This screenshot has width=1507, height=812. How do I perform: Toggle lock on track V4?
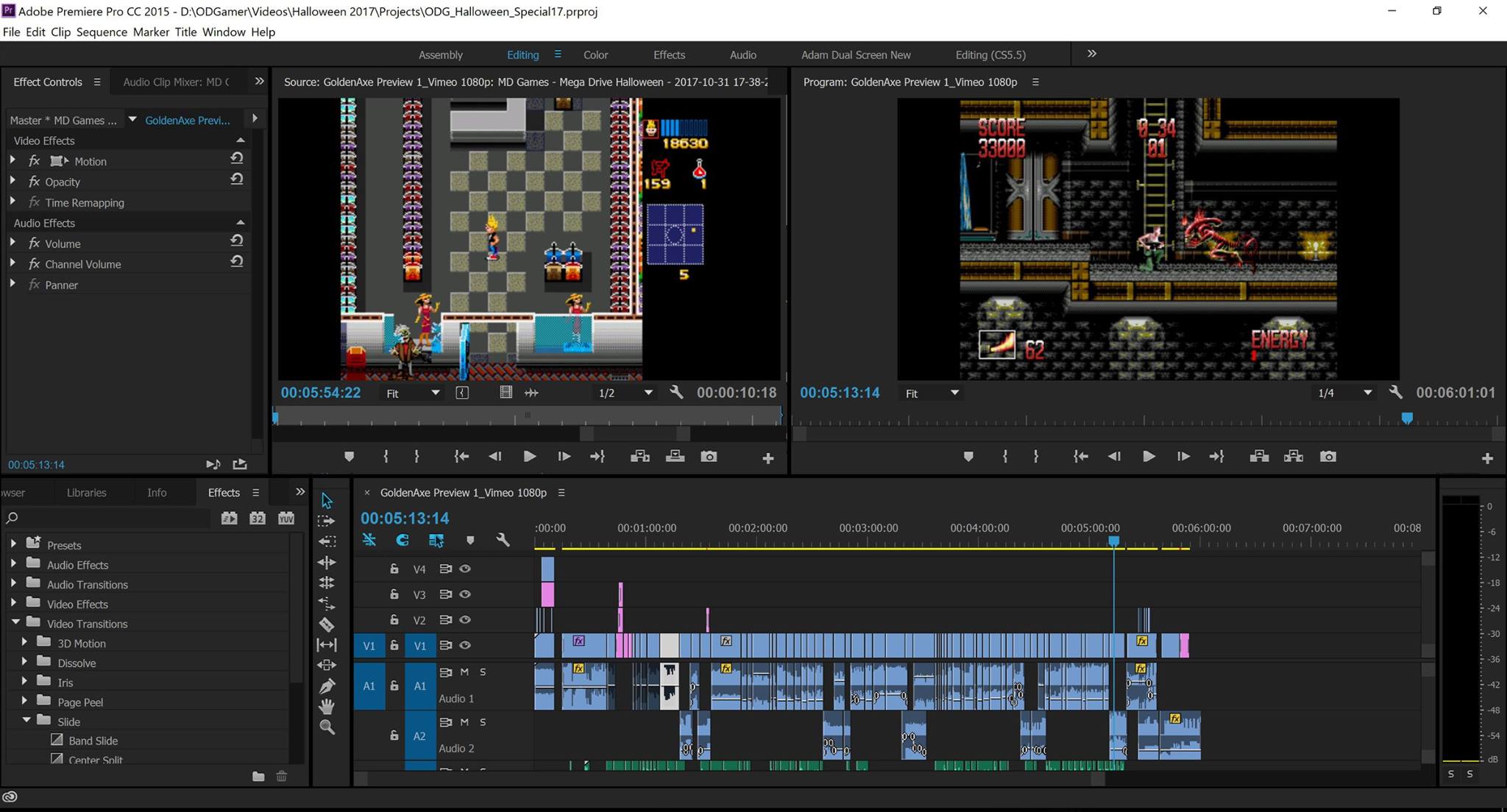[394, 569]
